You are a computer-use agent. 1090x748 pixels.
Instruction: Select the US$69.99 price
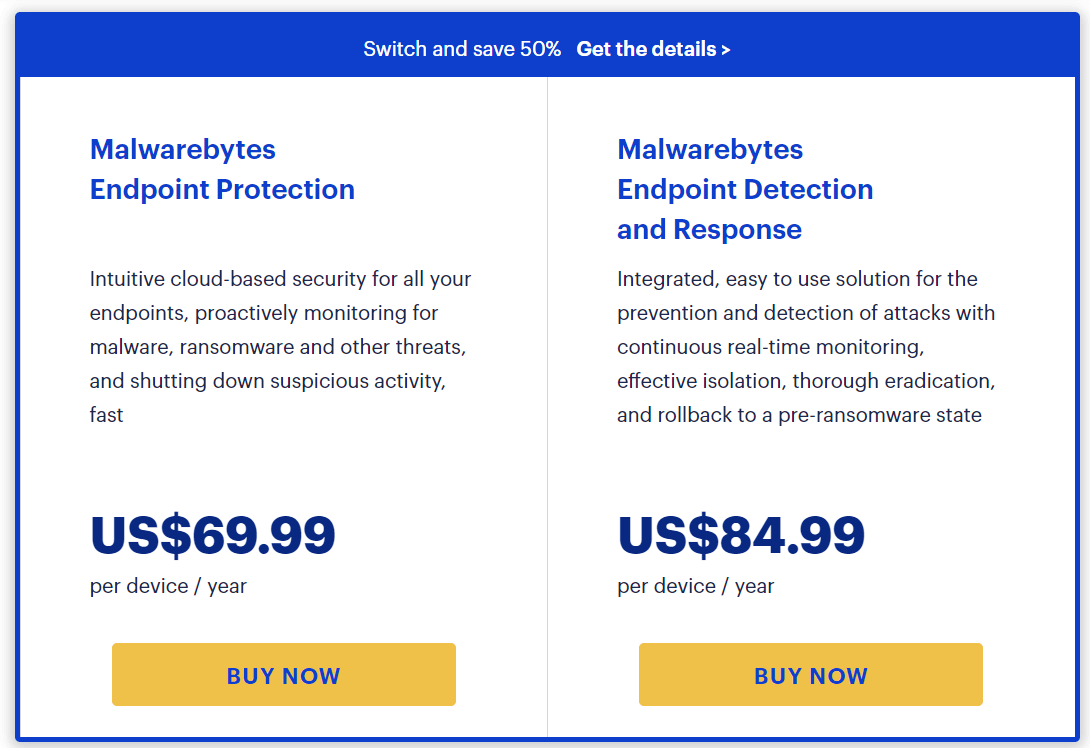point(213,535)
